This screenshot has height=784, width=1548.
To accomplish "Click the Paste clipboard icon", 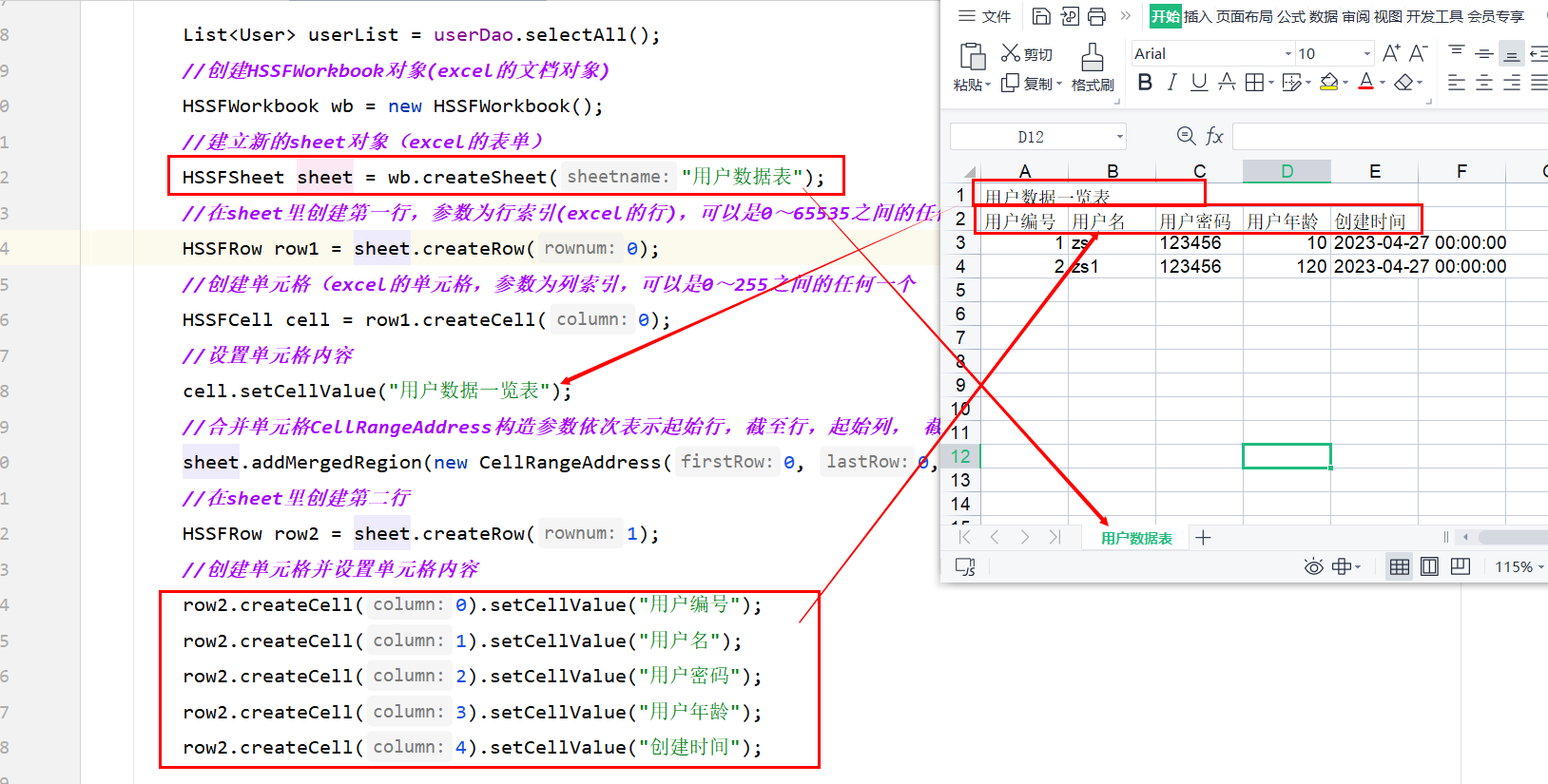I will [x=972, y=56].
